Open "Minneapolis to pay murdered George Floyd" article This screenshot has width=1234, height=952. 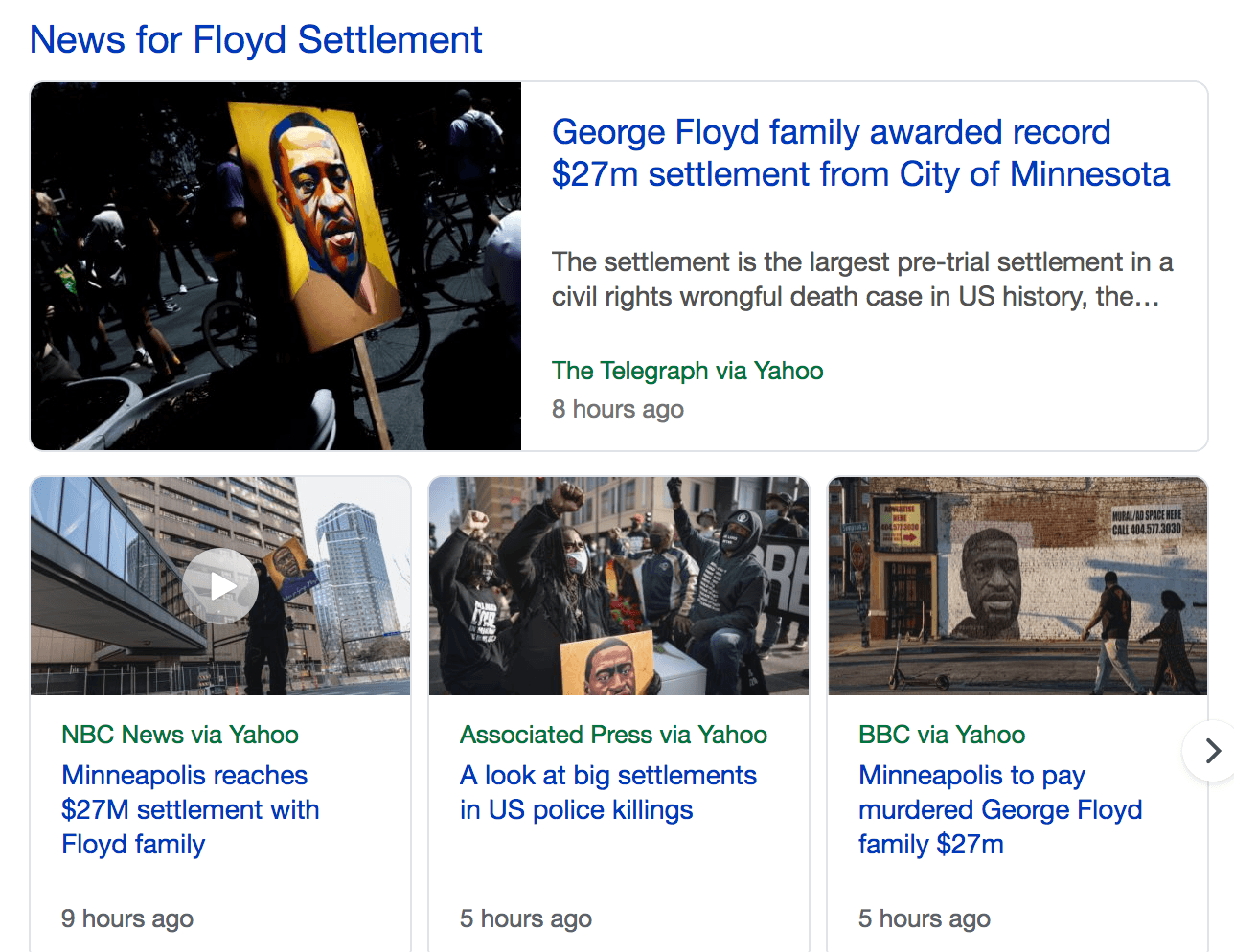click(999, 809)
